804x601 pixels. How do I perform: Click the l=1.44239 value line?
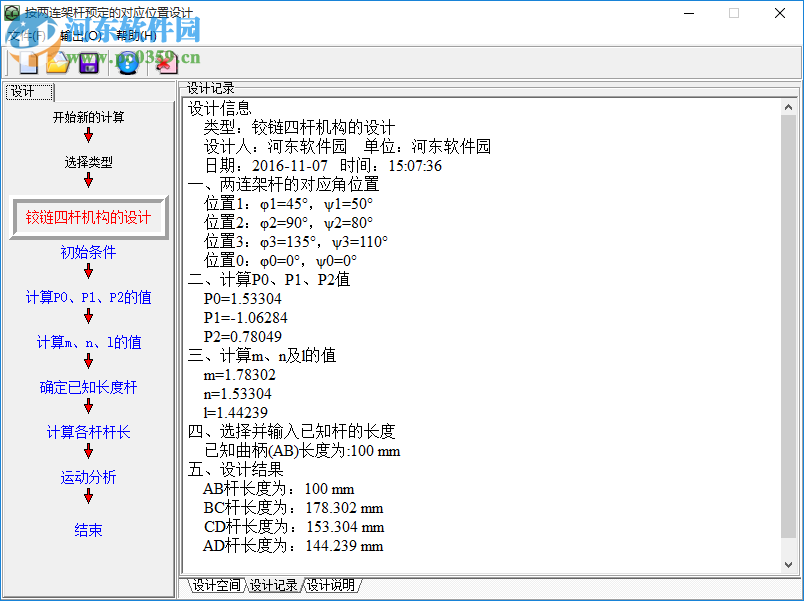[x=236, y=412]
